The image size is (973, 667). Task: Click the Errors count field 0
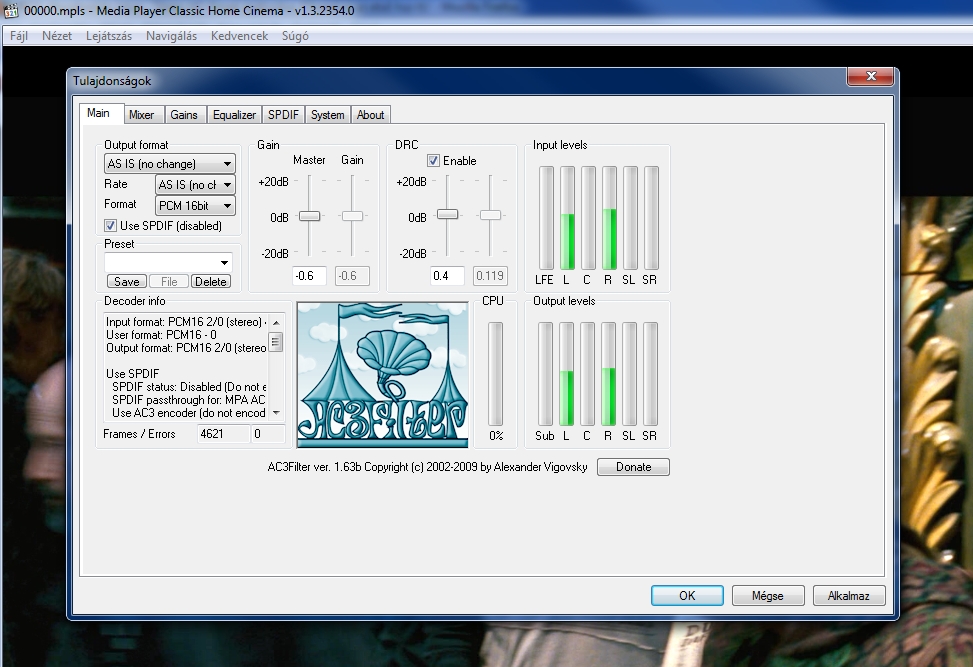coord(267,434)
